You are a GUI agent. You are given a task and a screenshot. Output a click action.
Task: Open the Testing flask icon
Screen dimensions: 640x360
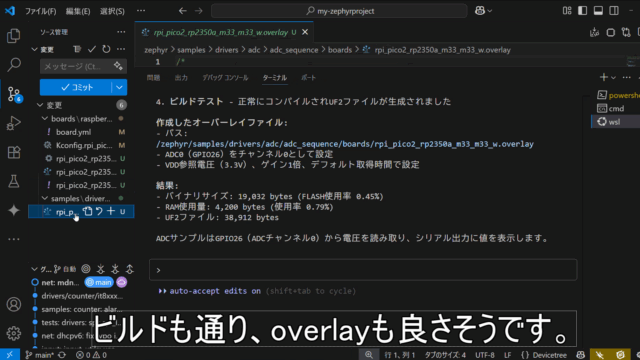[13, 181]
